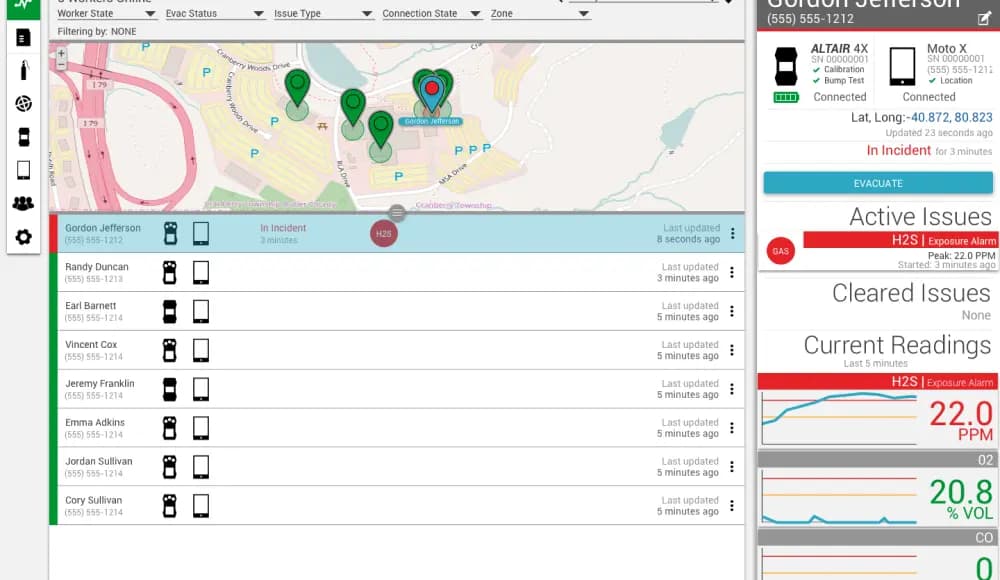Click the edit icon next to Gordon Jefferson's name
The height and width of the screenshot is (580, 1000).
(983, 18)
